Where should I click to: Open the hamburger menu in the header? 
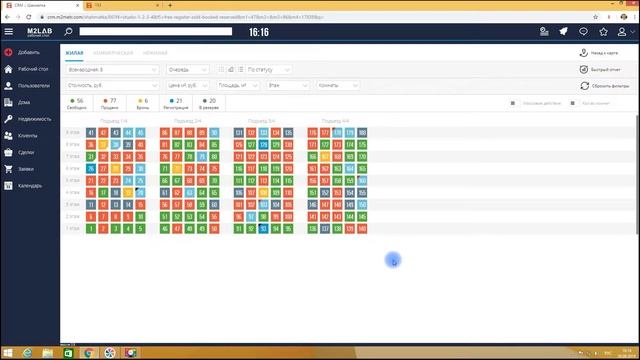(x=9, y=32)
